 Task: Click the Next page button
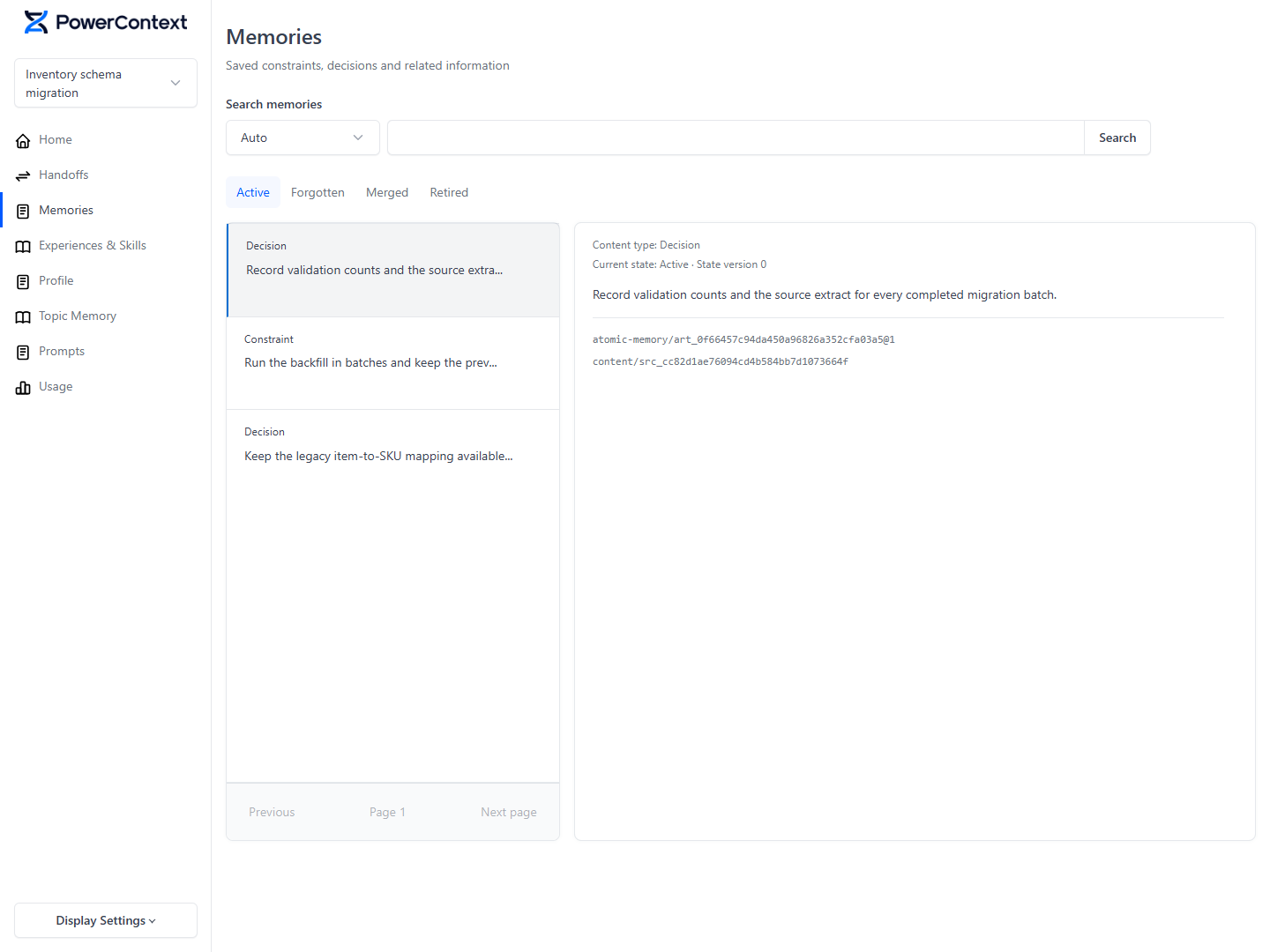pos(509,812)
